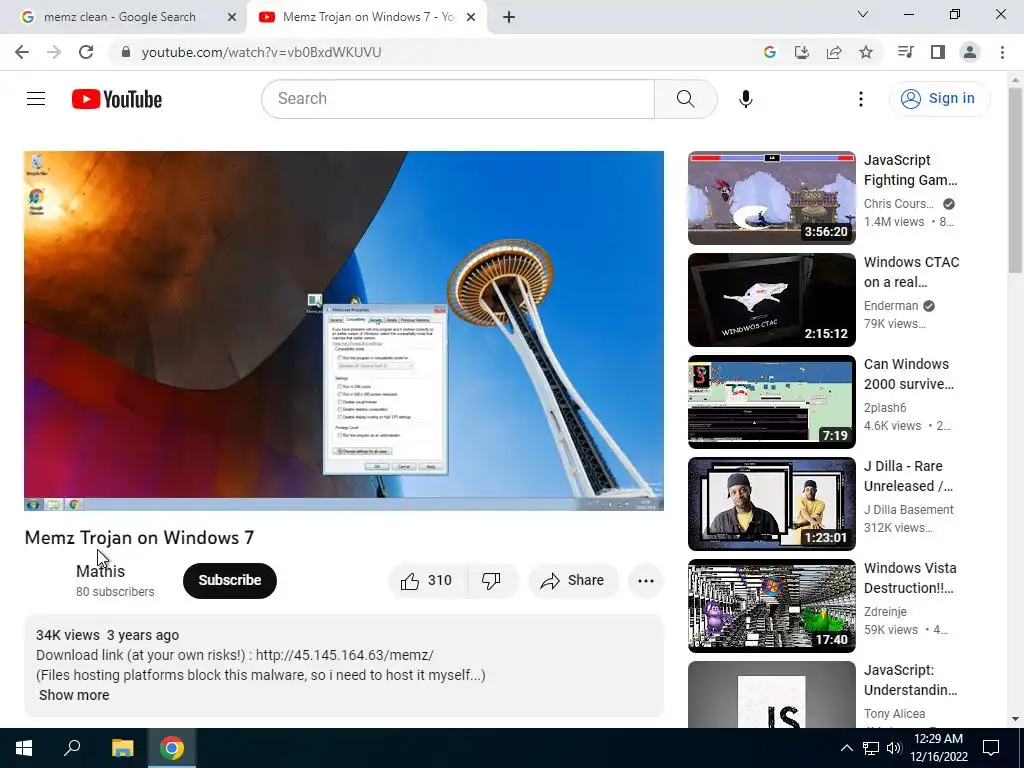The image size is (1024, 768).
Task: Share this page from address bar
Action: click(x=833, y=52)
